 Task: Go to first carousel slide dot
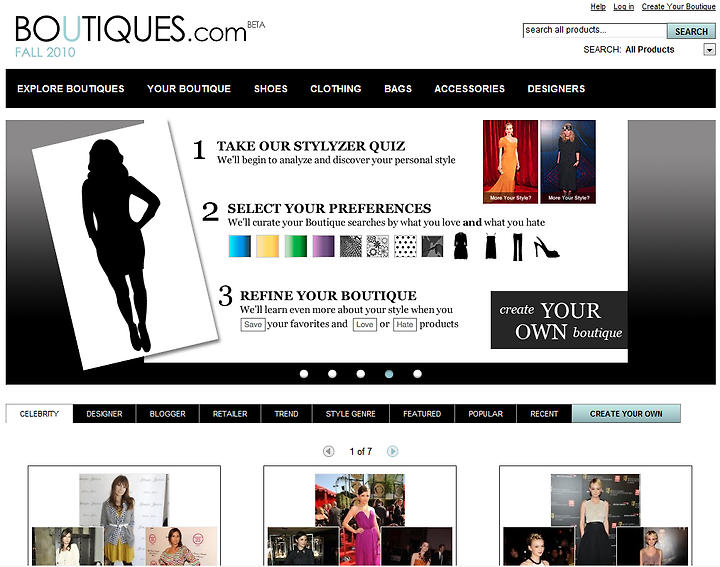(x=304, y=374)
